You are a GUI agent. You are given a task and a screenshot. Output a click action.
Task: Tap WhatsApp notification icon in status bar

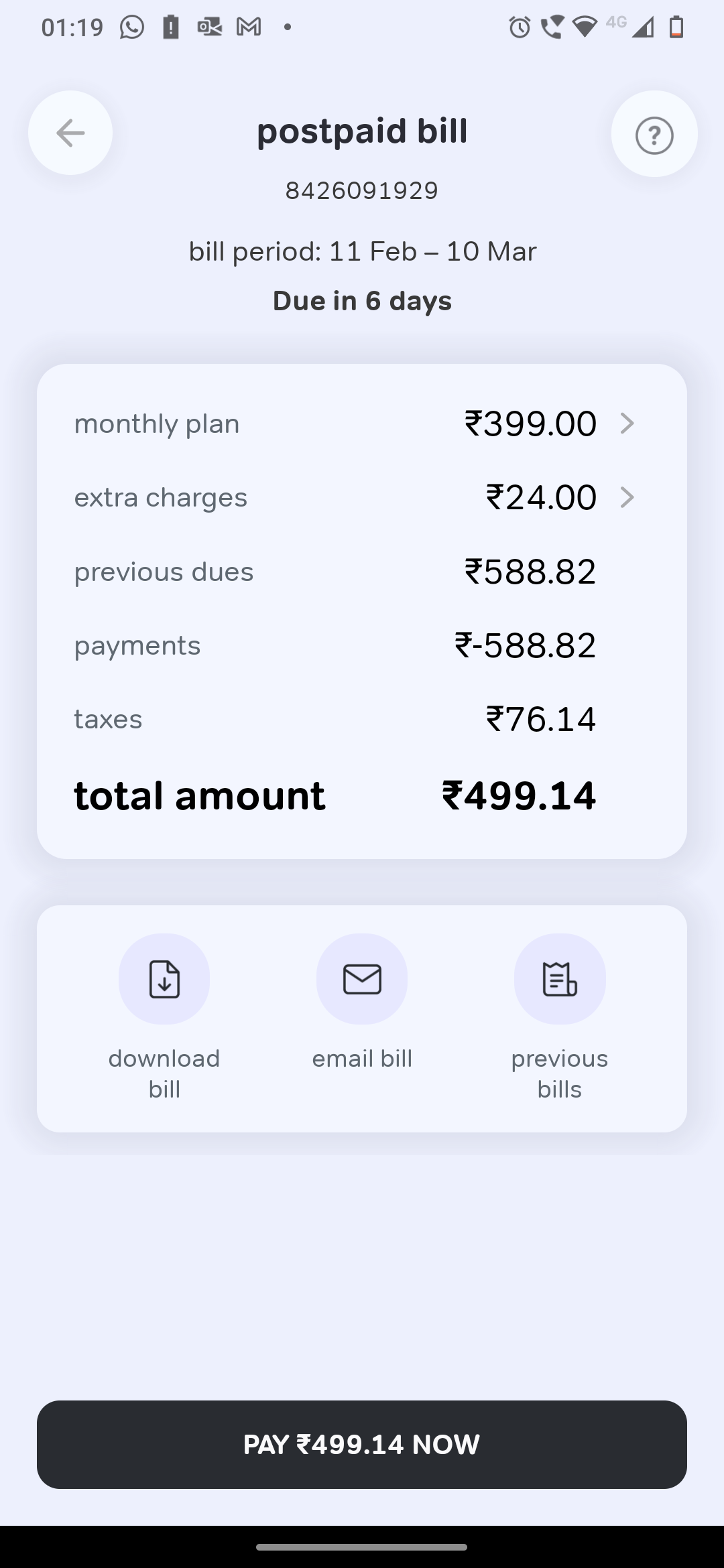click(132, 27)
